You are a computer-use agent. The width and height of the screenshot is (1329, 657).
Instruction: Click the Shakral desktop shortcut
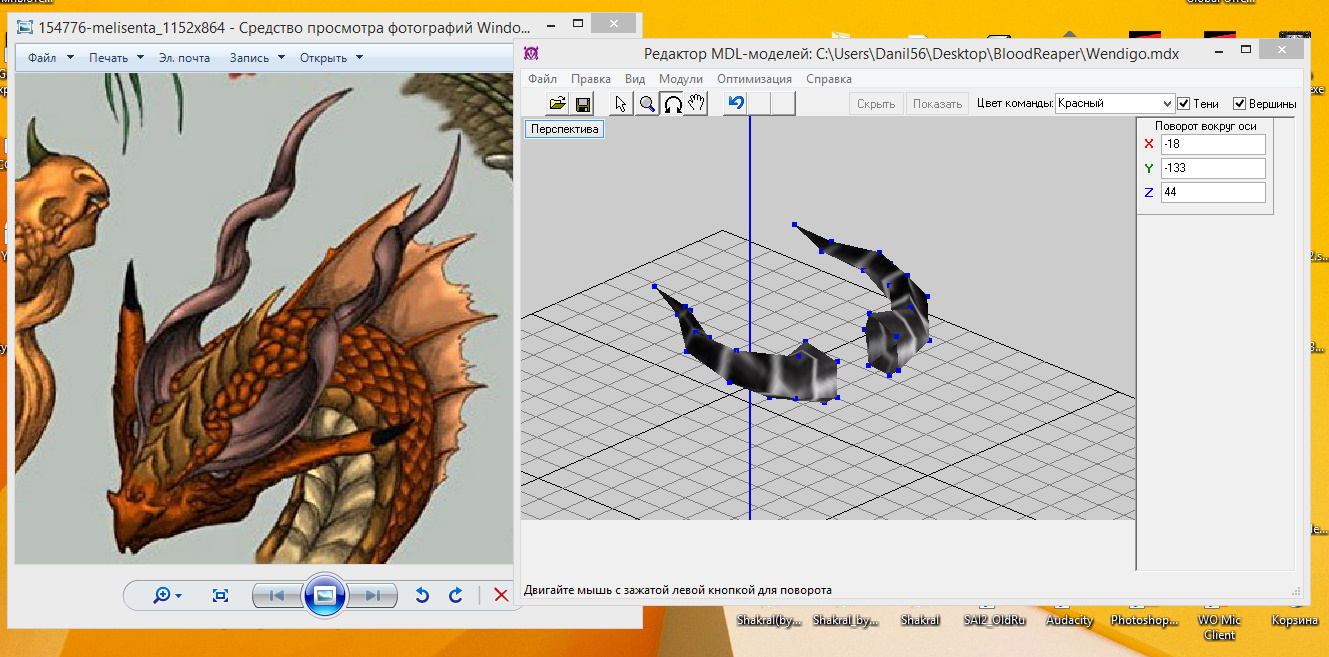(x=920, y=620)
